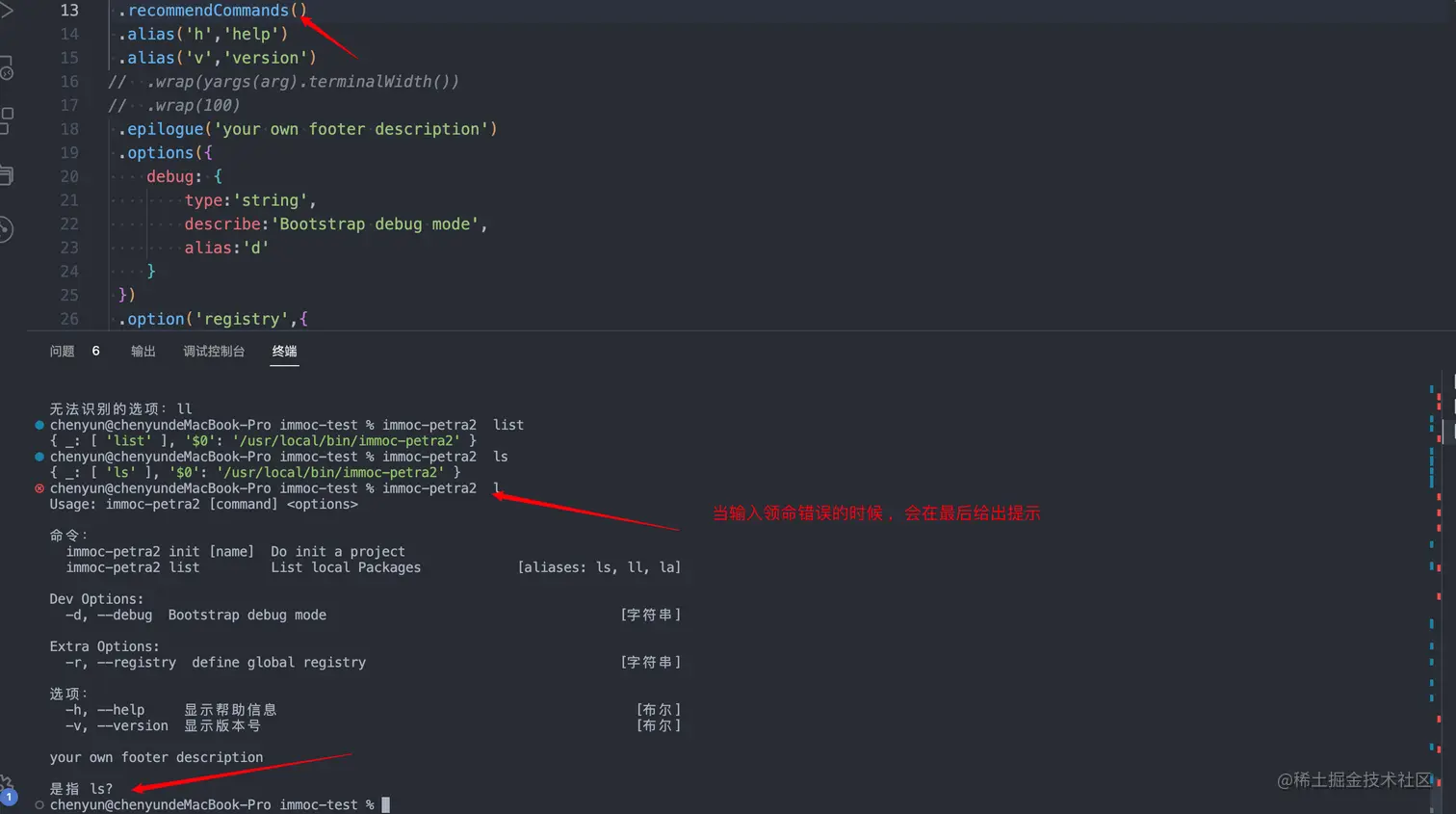Click the '命令:' heading in terminal output
The image size is (1456, 814).
tap(68, 536)
